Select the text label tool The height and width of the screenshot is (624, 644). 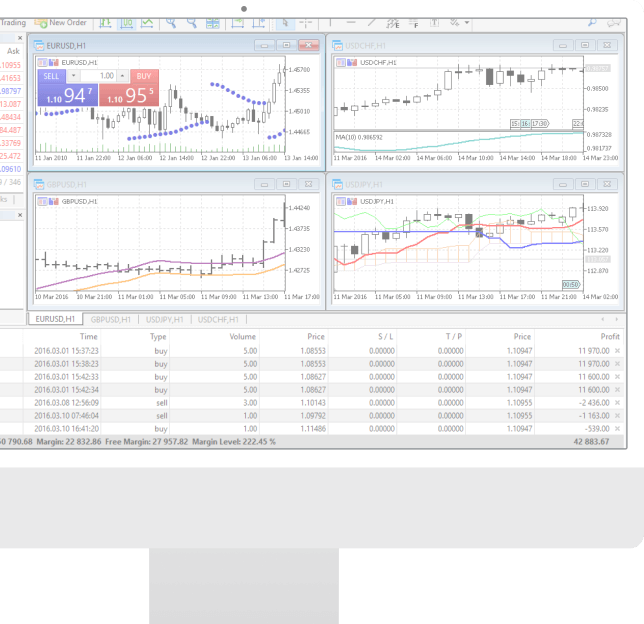tap(434, 23)
